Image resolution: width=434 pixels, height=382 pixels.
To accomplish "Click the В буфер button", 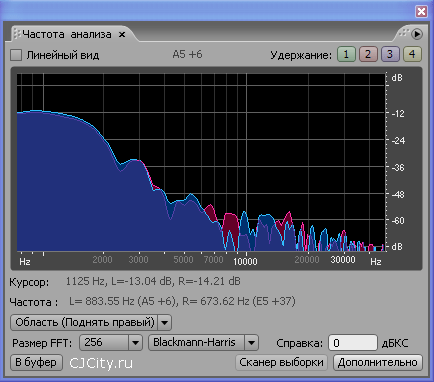I will click(36, 362).
